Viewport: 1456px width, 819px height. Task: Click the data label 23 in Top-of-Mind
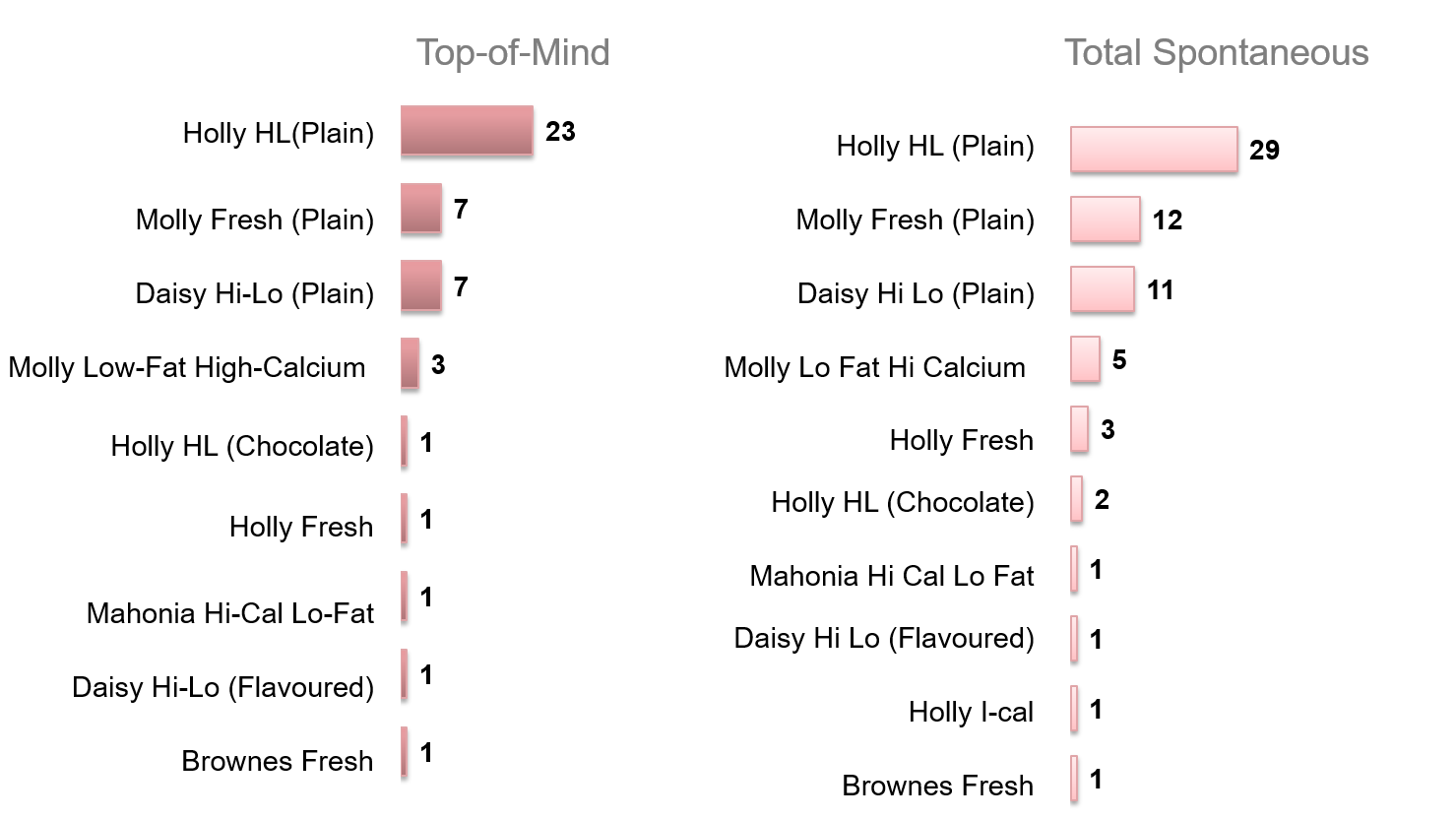[560, 132]
